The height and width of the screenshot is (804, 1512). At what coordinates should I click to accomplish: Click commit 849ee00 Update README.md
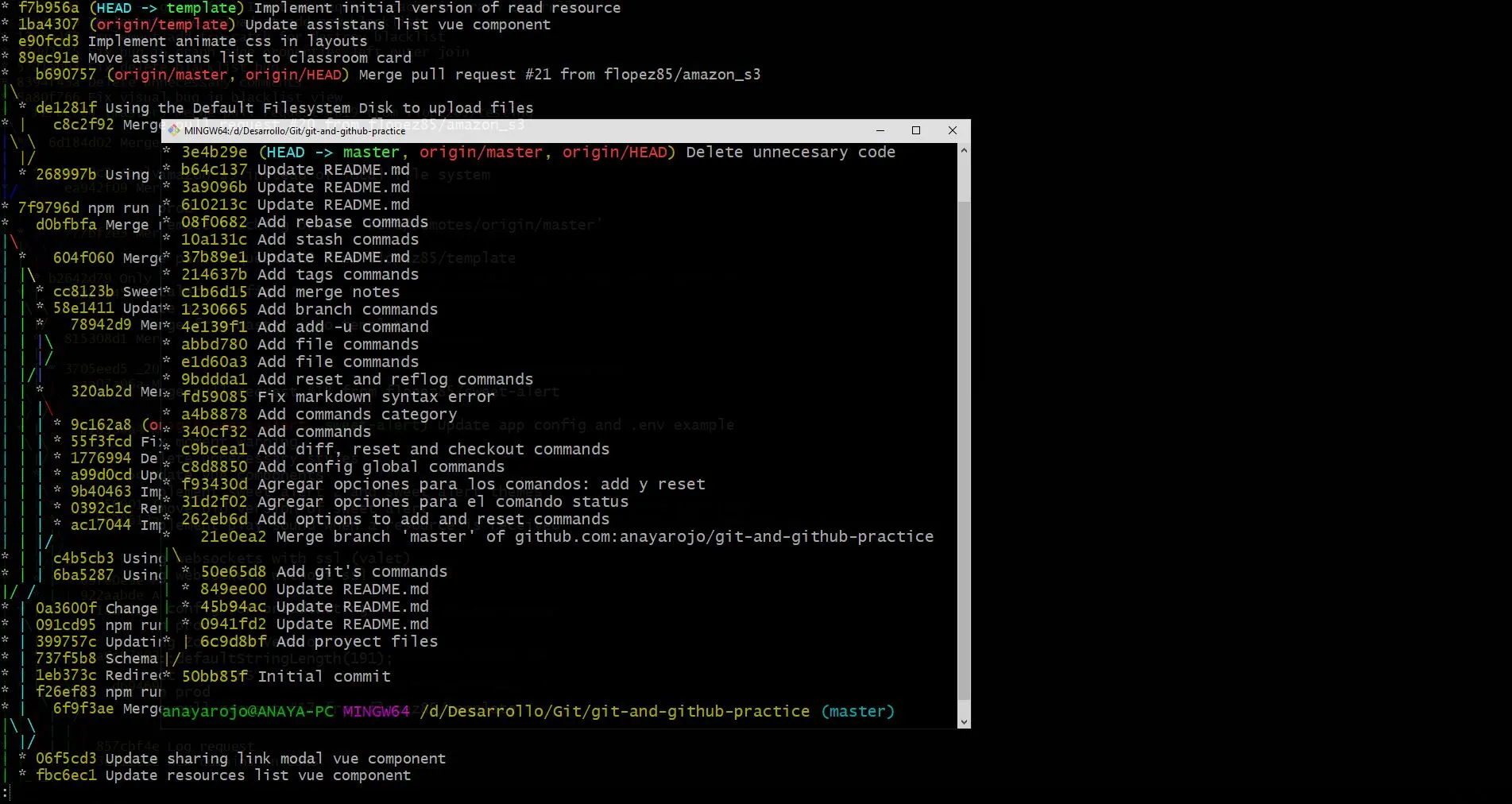pos(314,589)
